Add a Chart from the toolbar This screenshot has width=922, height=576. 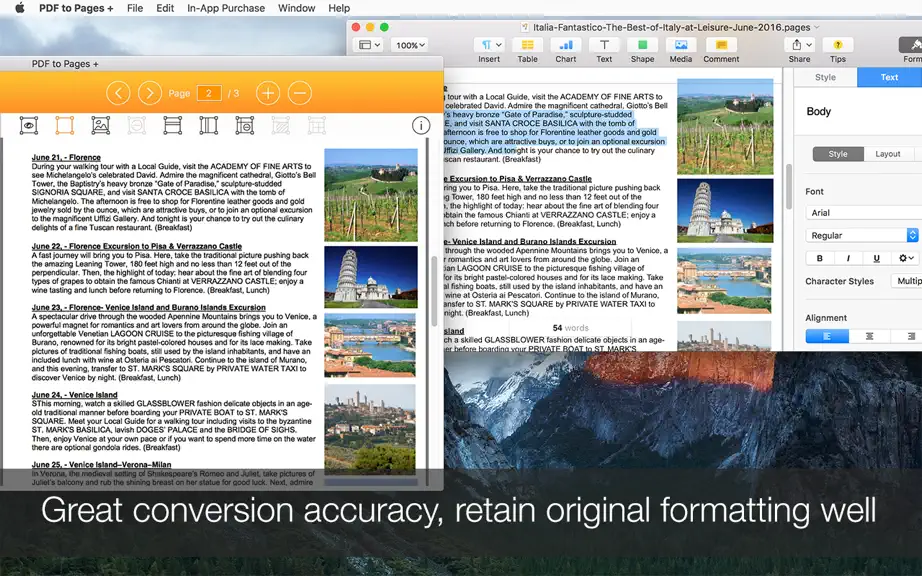point(566,51)
